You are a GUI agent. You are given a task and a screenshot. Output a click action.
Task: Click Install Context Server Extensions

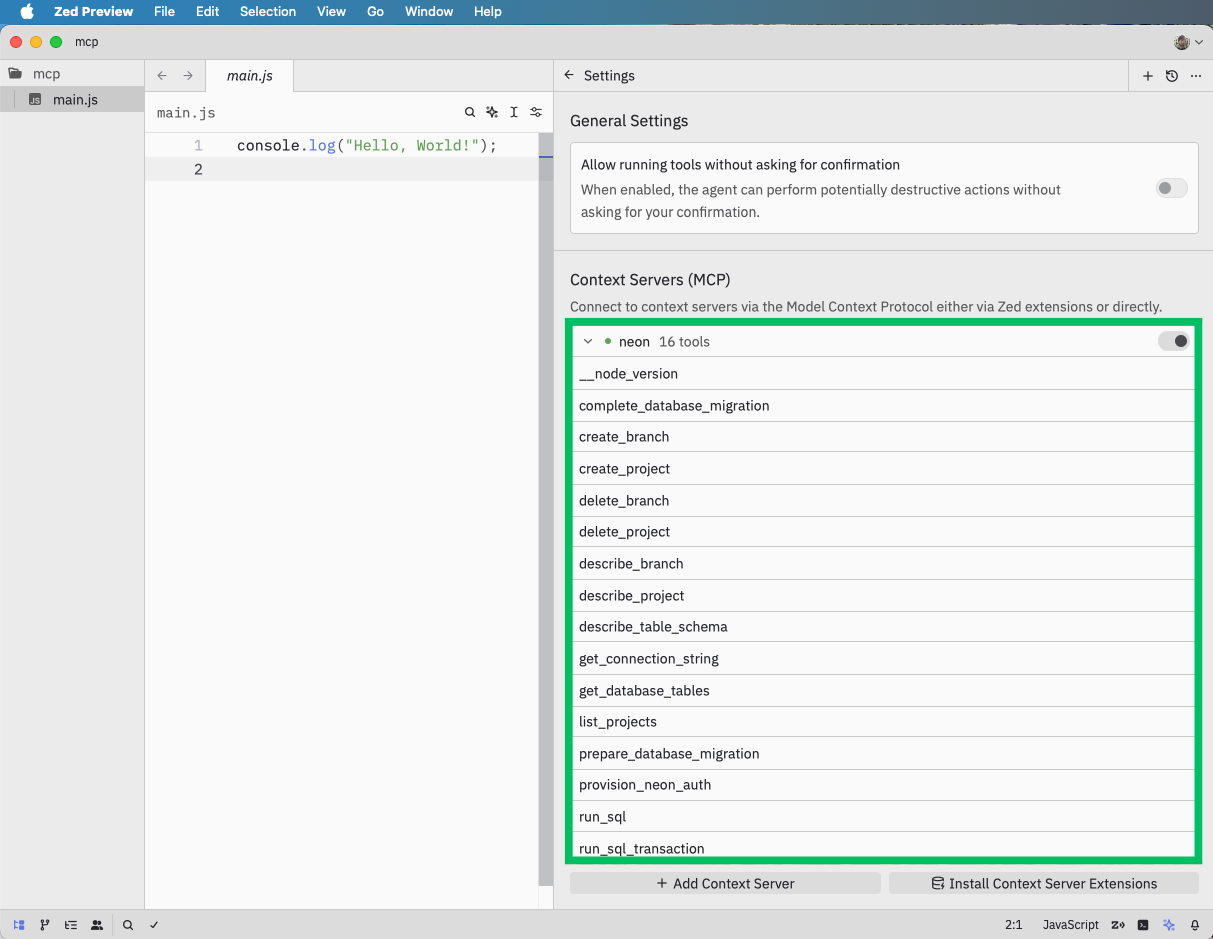[1043, 883]
